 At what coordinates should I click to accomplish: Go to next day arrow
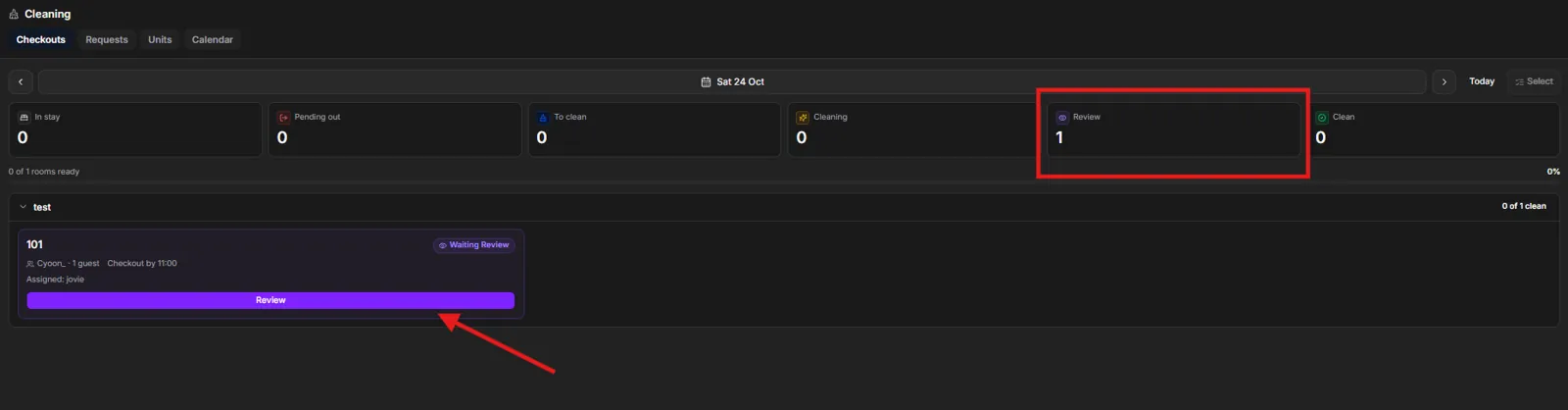[1444, 81]
